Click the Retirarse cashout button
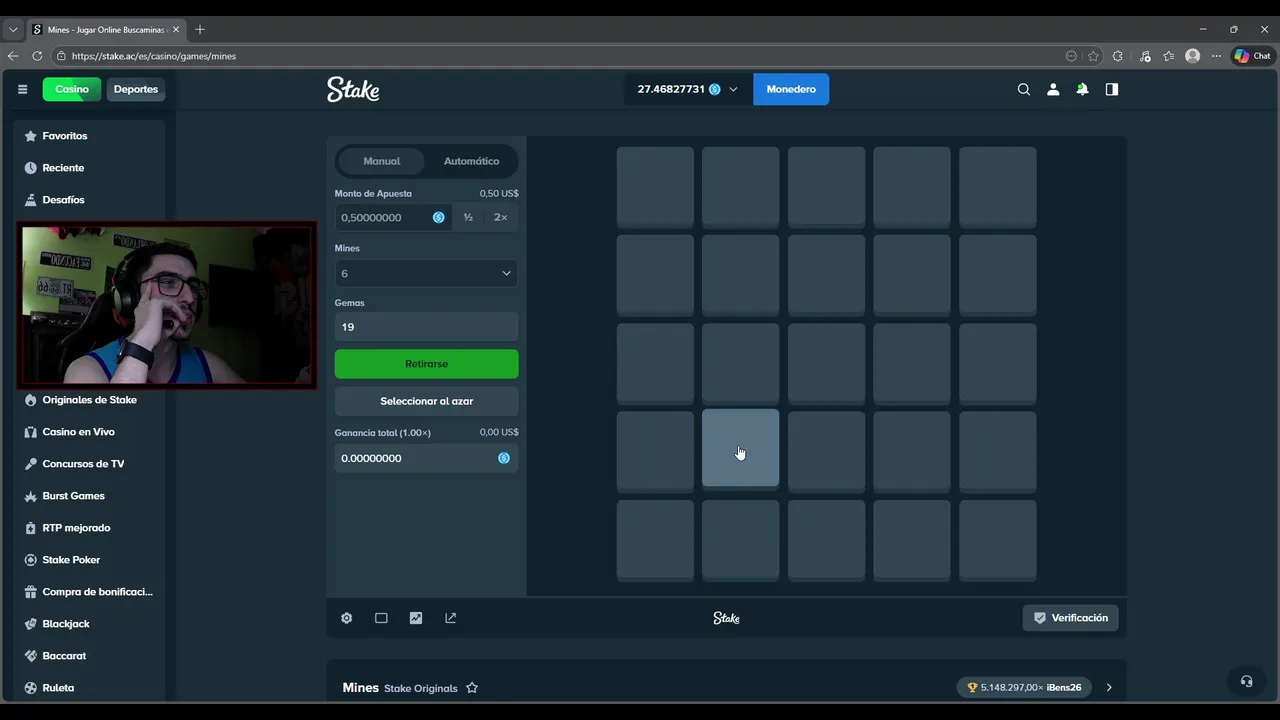The height and width of the screenshot is (720, 1280). point(426,364)
